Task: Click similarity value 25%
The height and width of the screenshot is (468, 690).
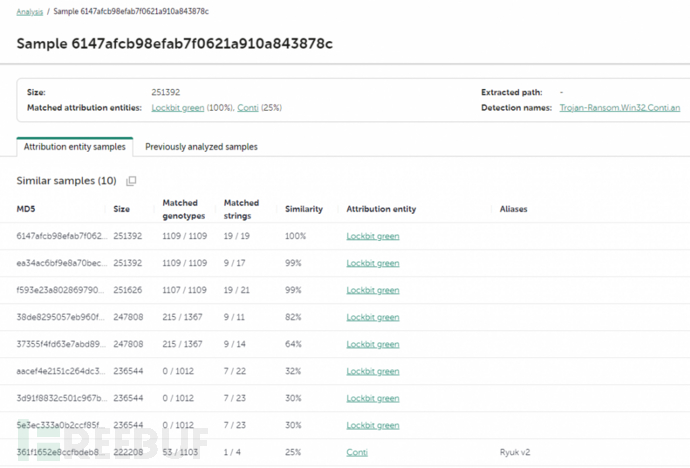Action: [x=293, y=453]
